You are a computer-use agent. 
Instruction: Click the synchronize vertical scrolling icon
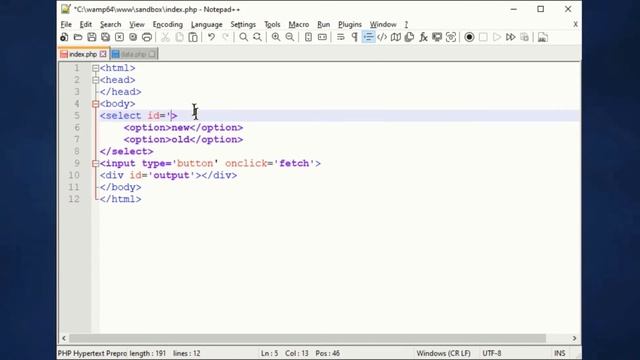coord(308,37)
